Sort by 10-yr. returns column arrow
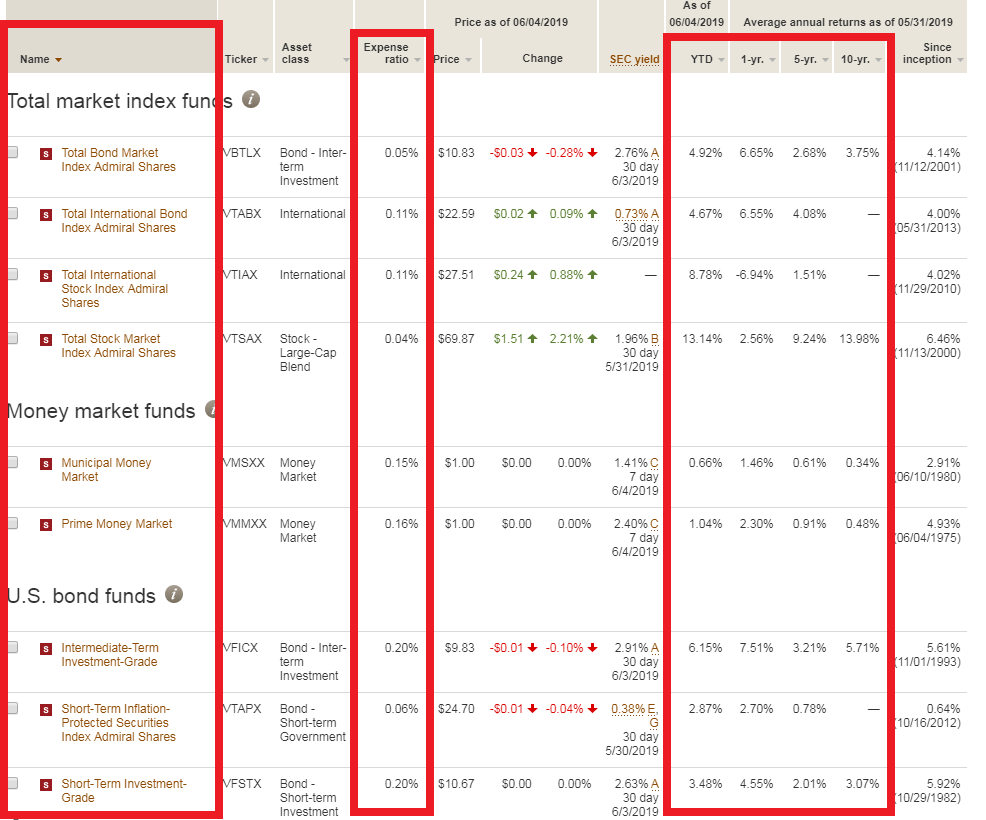This screenshot has width=986, height=820. (878, 60)
